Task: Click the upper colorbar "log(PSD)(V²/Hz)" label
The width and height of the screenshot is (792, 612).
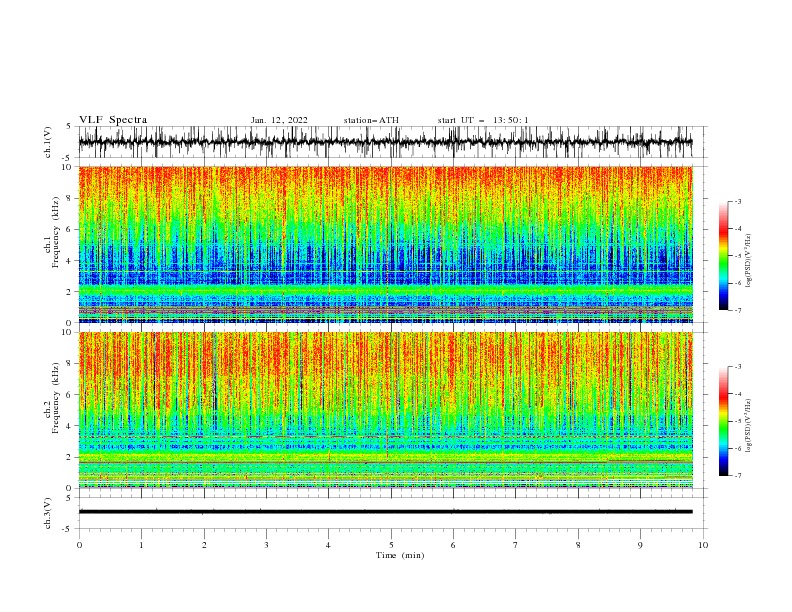Action: click(749, 261)
